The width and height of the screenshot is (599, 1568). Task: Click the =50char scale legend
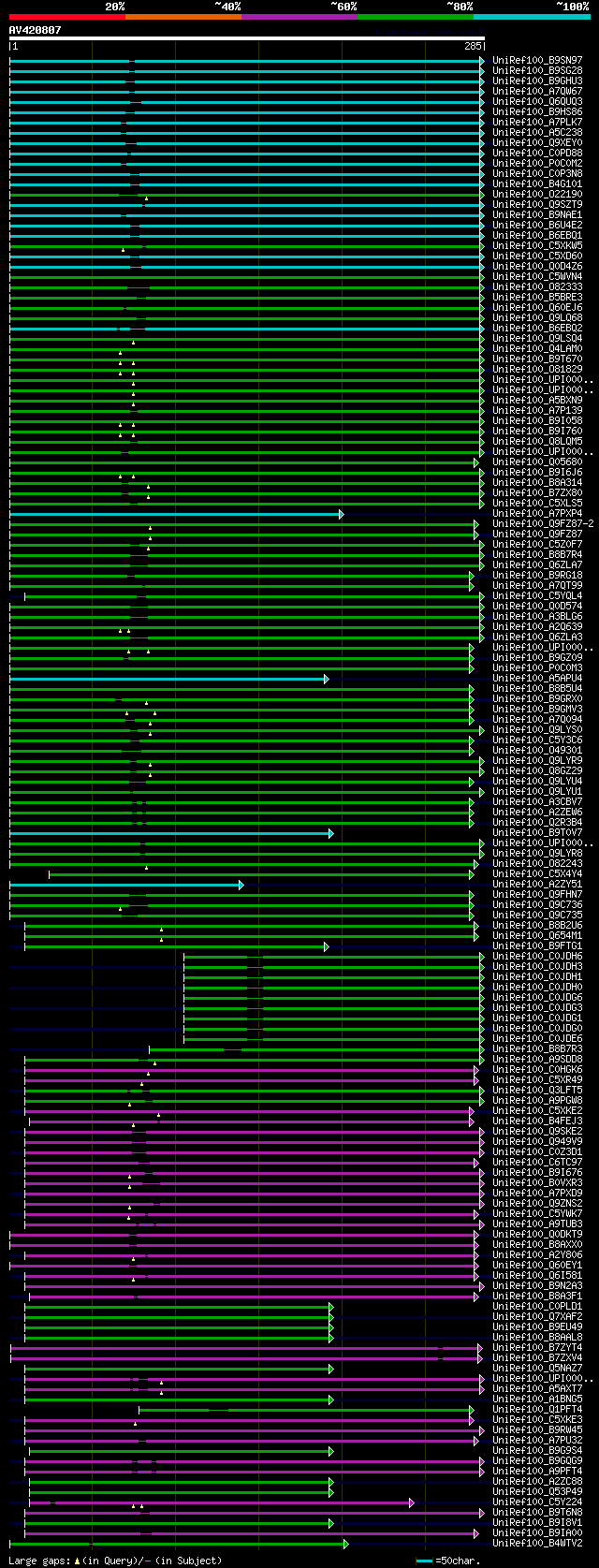pos(448,1561)
